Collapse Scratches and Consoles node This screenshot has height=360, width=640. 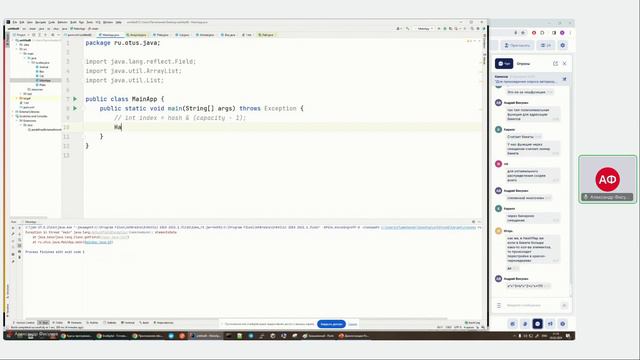click(x=13, y=116)
